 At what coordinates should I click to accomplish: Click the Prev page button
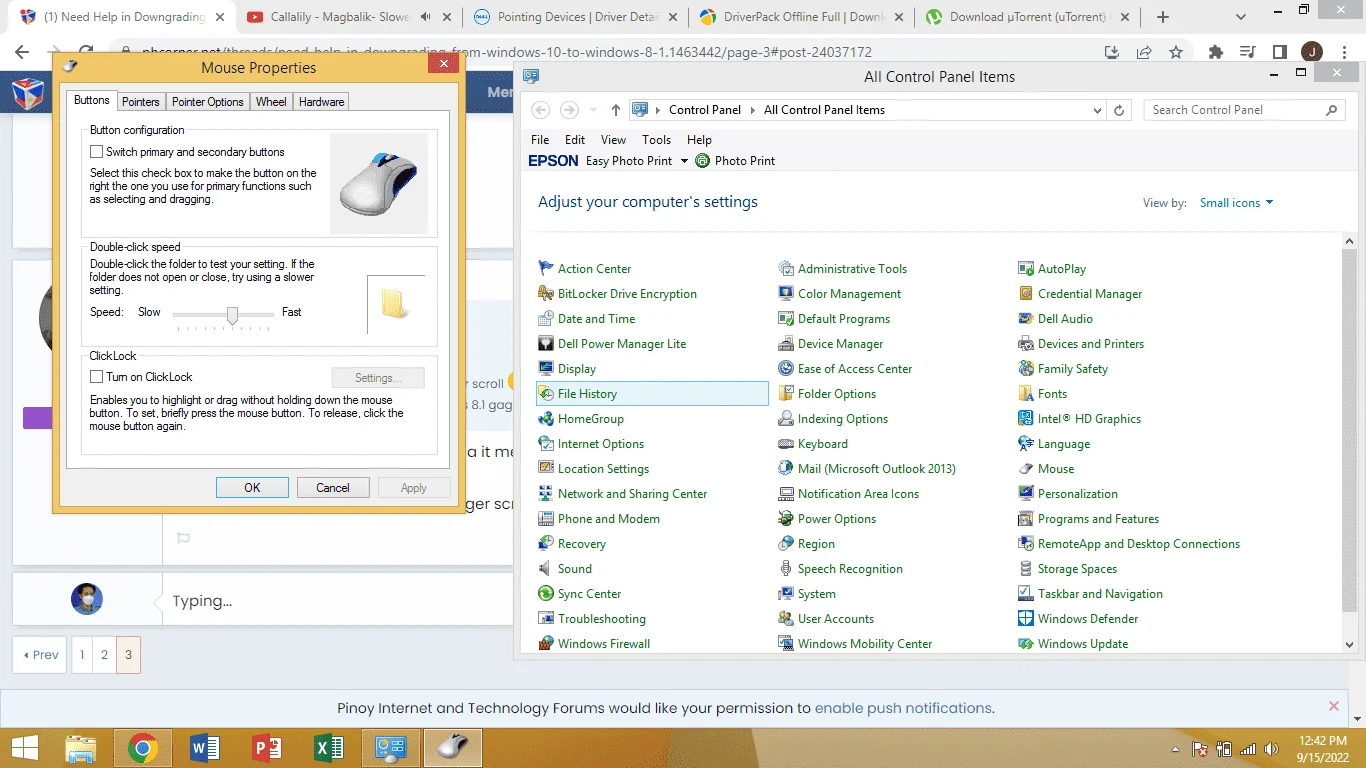pos(40,655)
